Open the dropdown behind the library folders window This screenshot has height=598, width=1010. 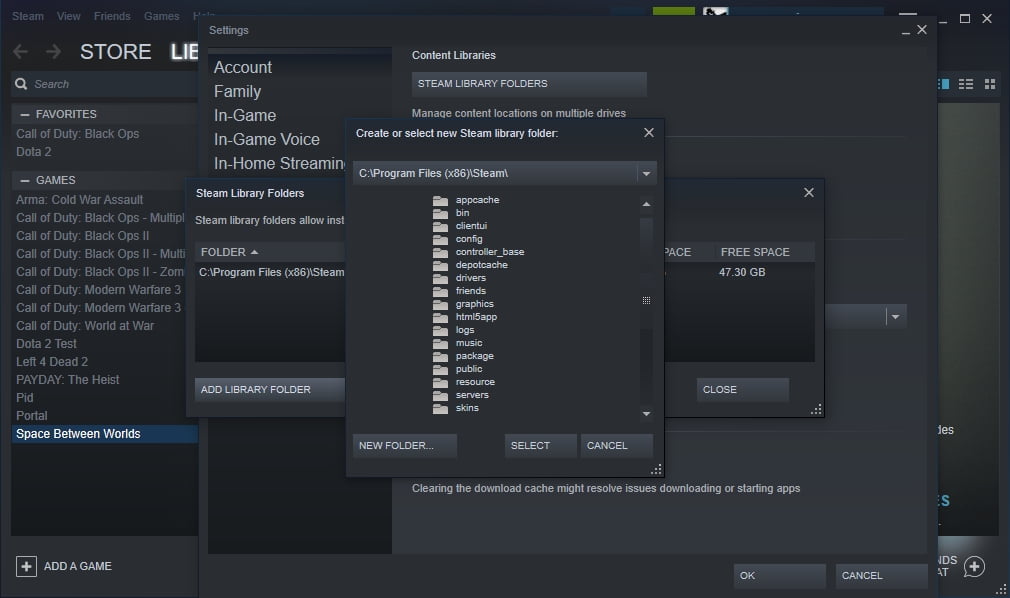point(895,316)
